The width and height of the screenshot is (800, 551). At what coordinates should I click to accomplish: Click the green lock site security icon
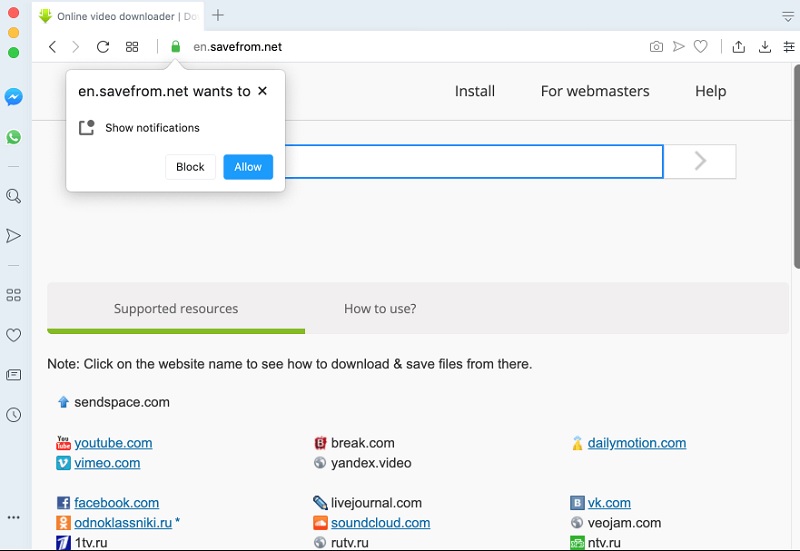coord(176,47)
